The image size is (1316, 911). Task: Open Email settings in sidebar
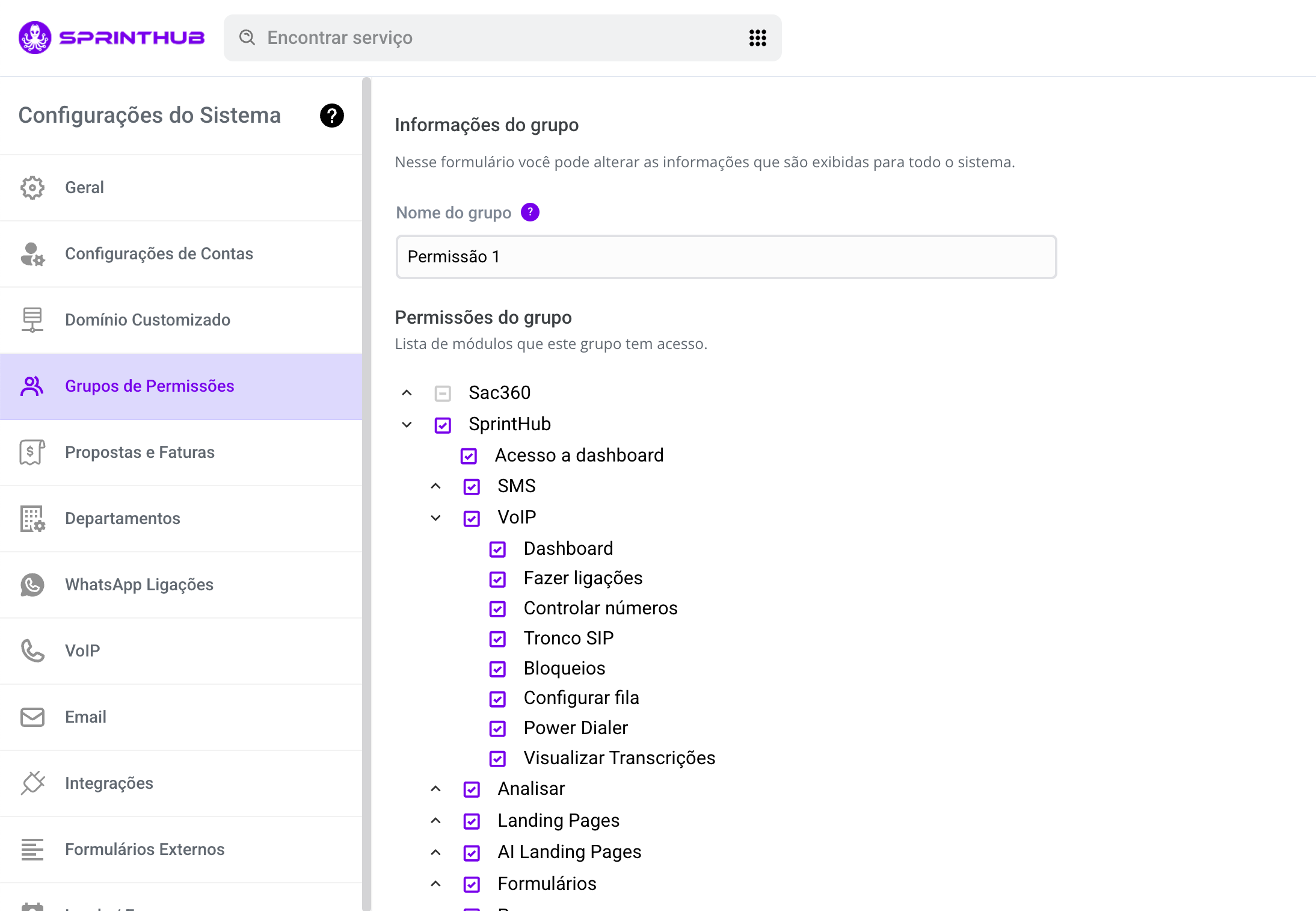(x=85, y=717)
